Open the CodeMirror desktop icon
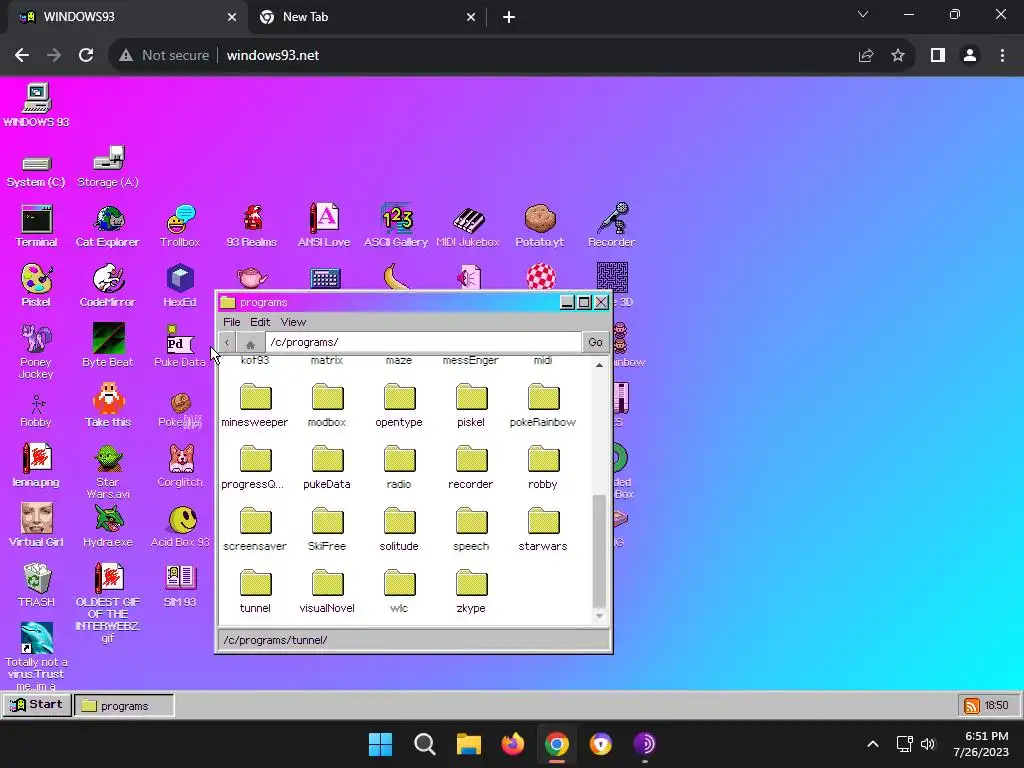 point(108,285)
